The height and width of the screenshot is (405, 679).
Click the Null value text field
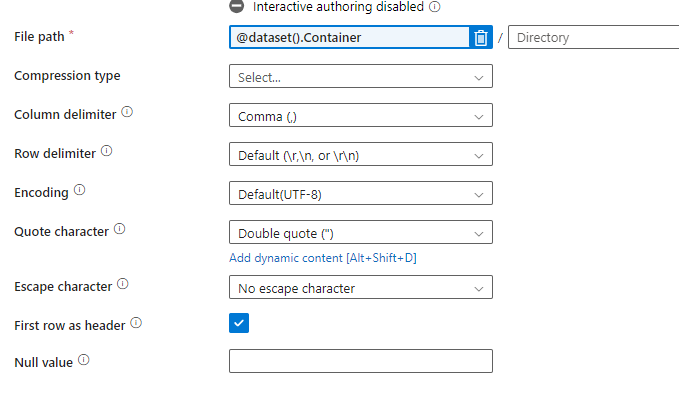360,361
